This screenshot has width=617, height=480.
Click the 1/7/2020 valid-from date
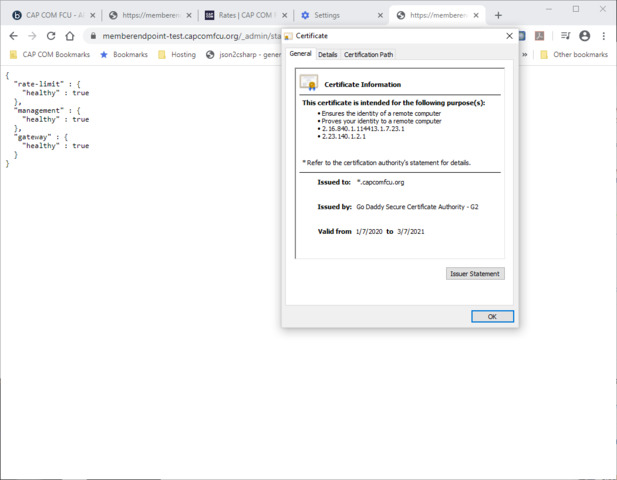point(369,231)
